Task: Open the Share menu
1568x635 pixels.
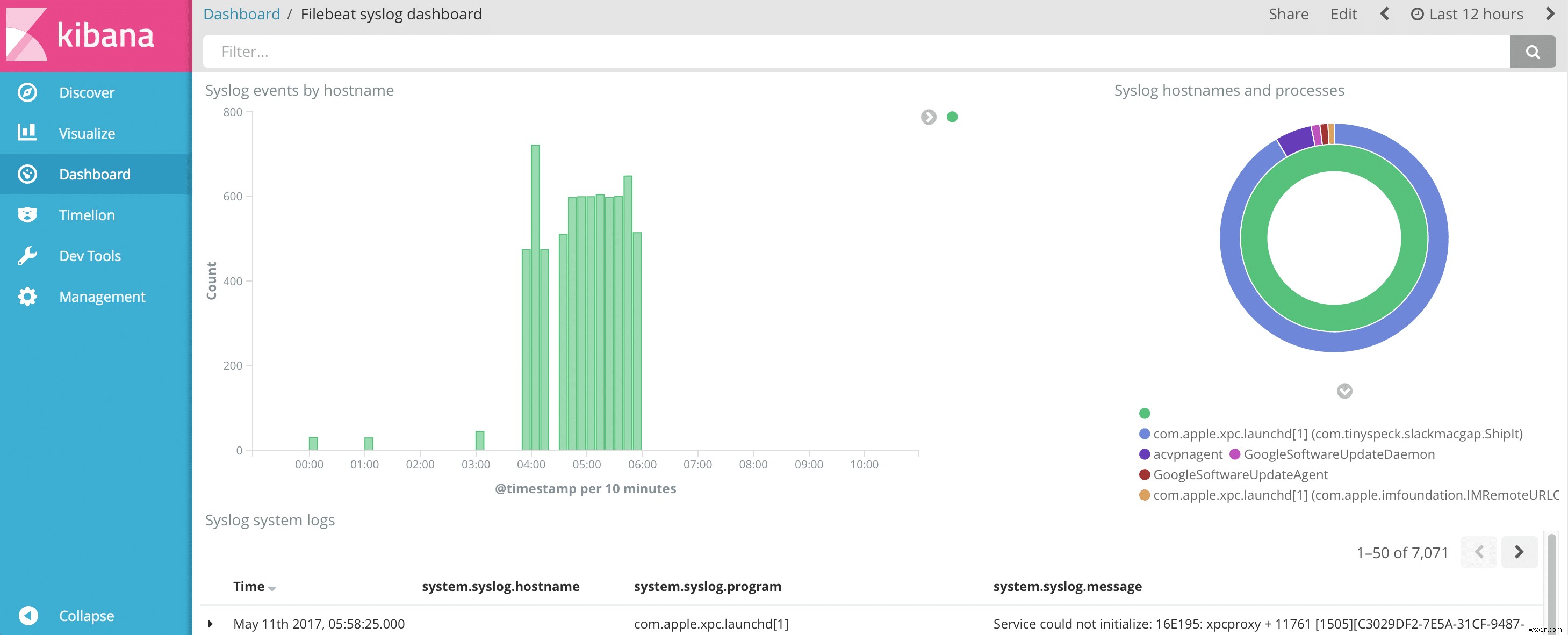Action: [x=1288, y=14]
